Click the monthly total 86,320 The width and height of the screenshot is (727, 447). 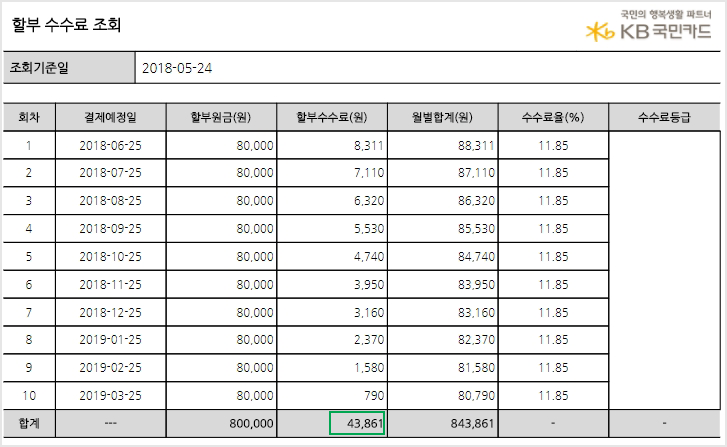pyautogui.click(x=476, y=201)
